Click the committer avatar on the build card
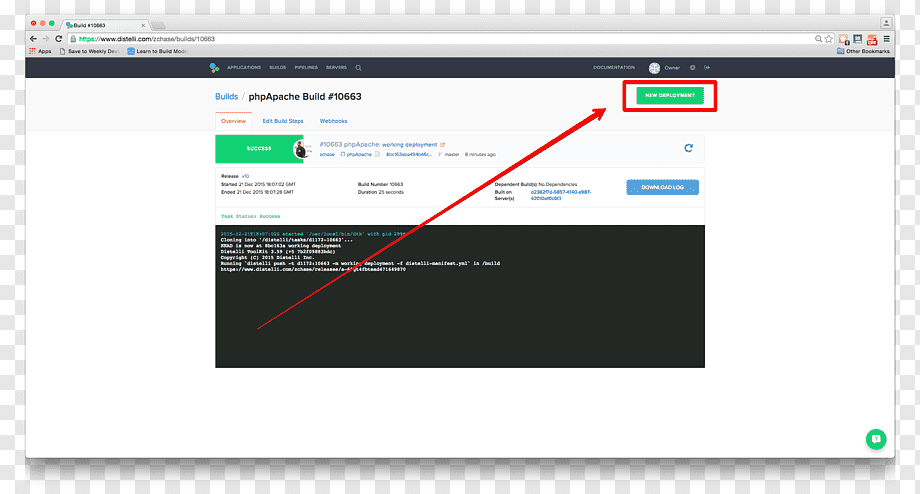 302,149
